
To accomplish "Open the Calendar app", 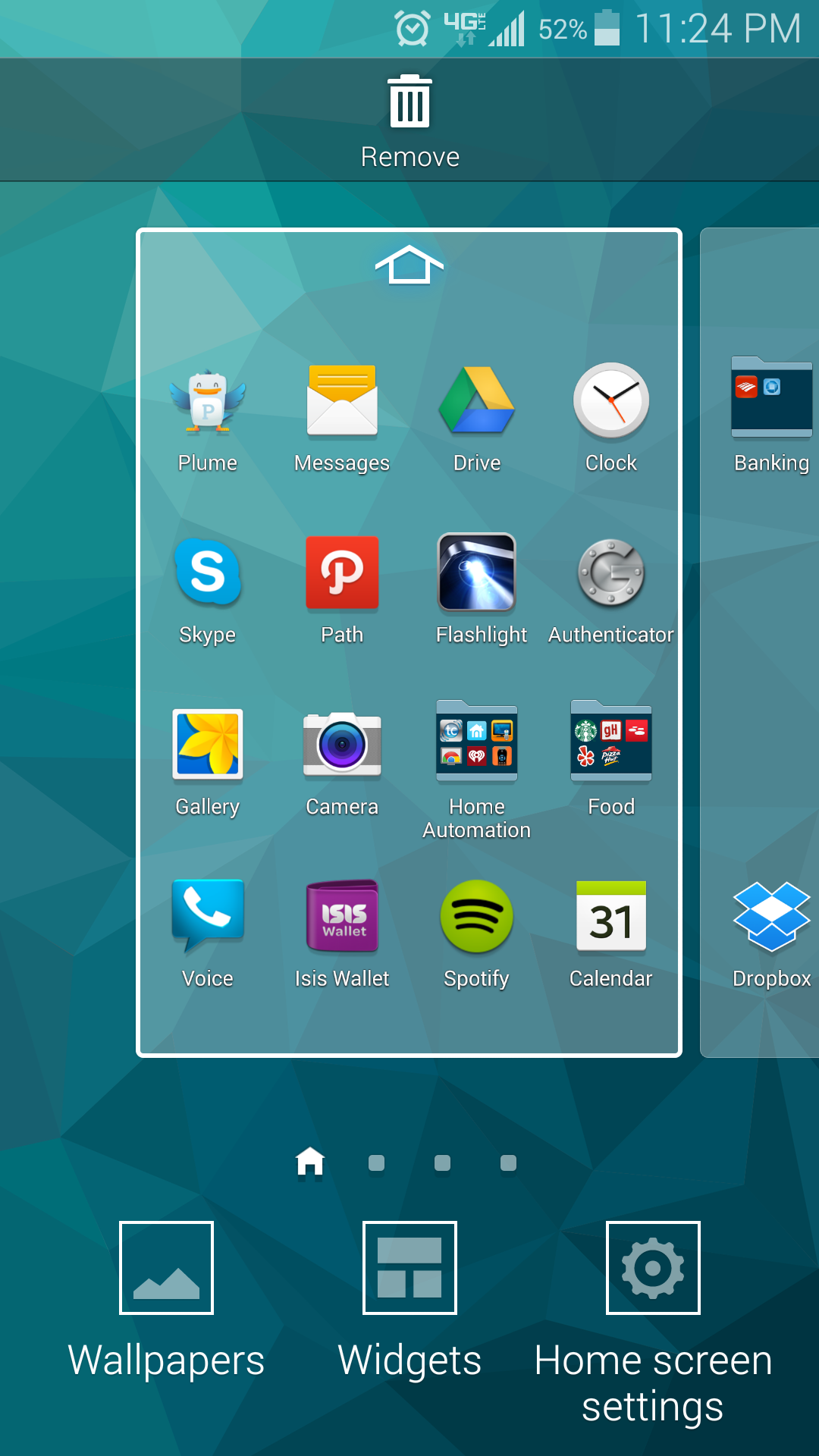I will tap(611, 915).
